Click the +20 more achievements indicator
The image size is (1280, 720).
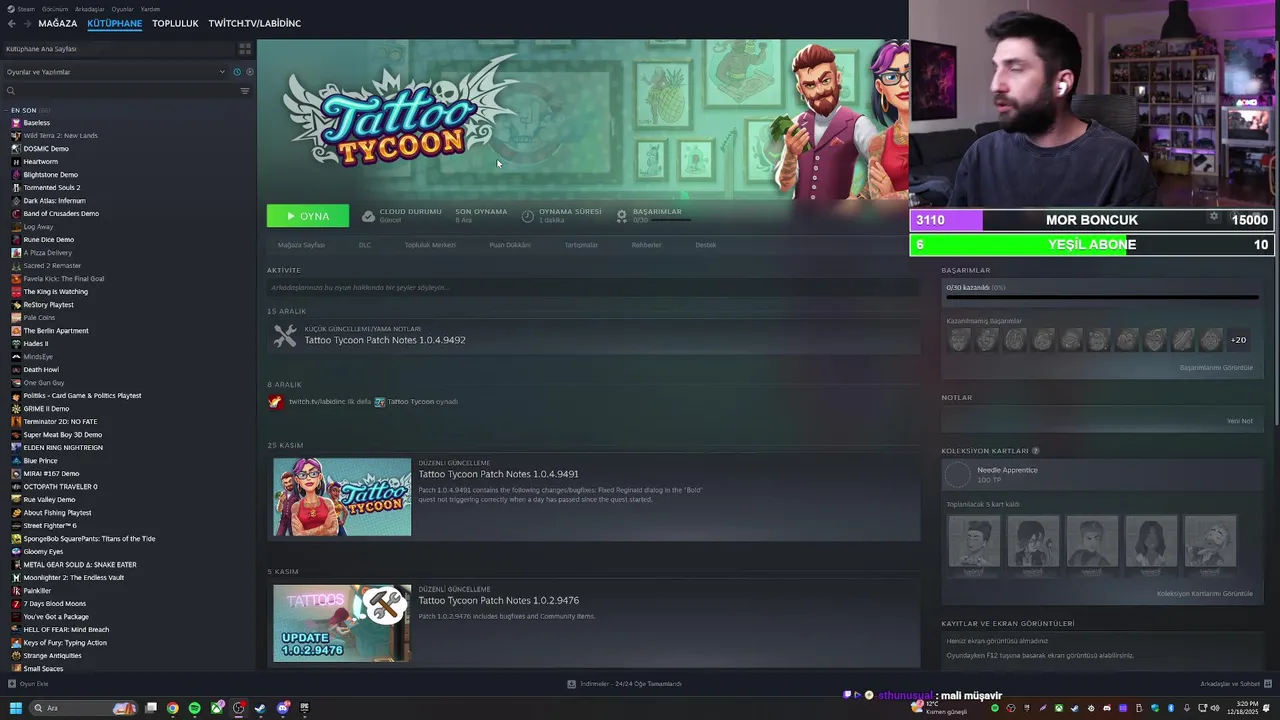pos(1238,340)
